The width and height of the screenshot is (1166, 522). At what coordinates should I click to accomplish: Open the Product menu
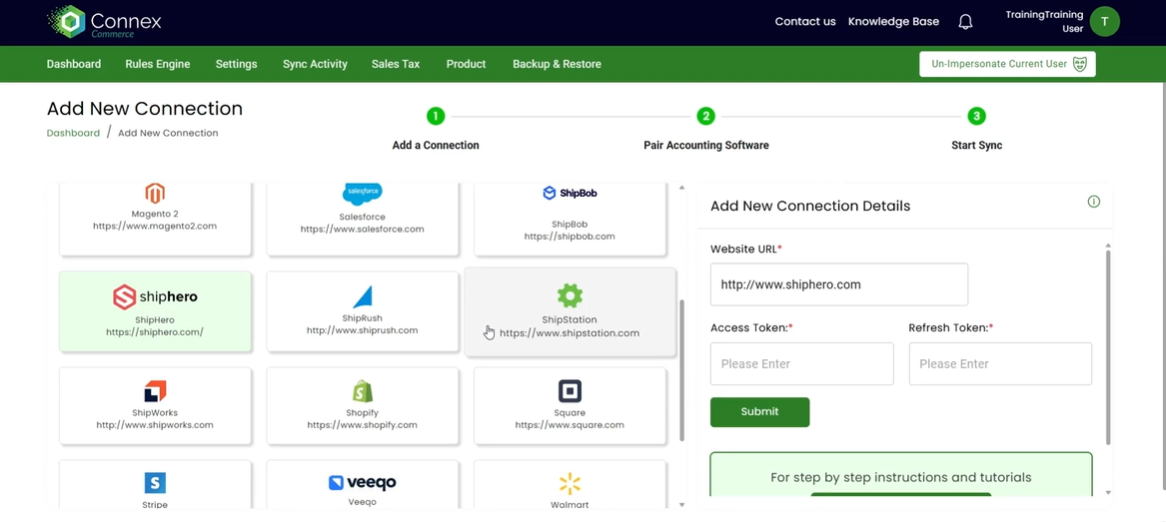(466, 64)
